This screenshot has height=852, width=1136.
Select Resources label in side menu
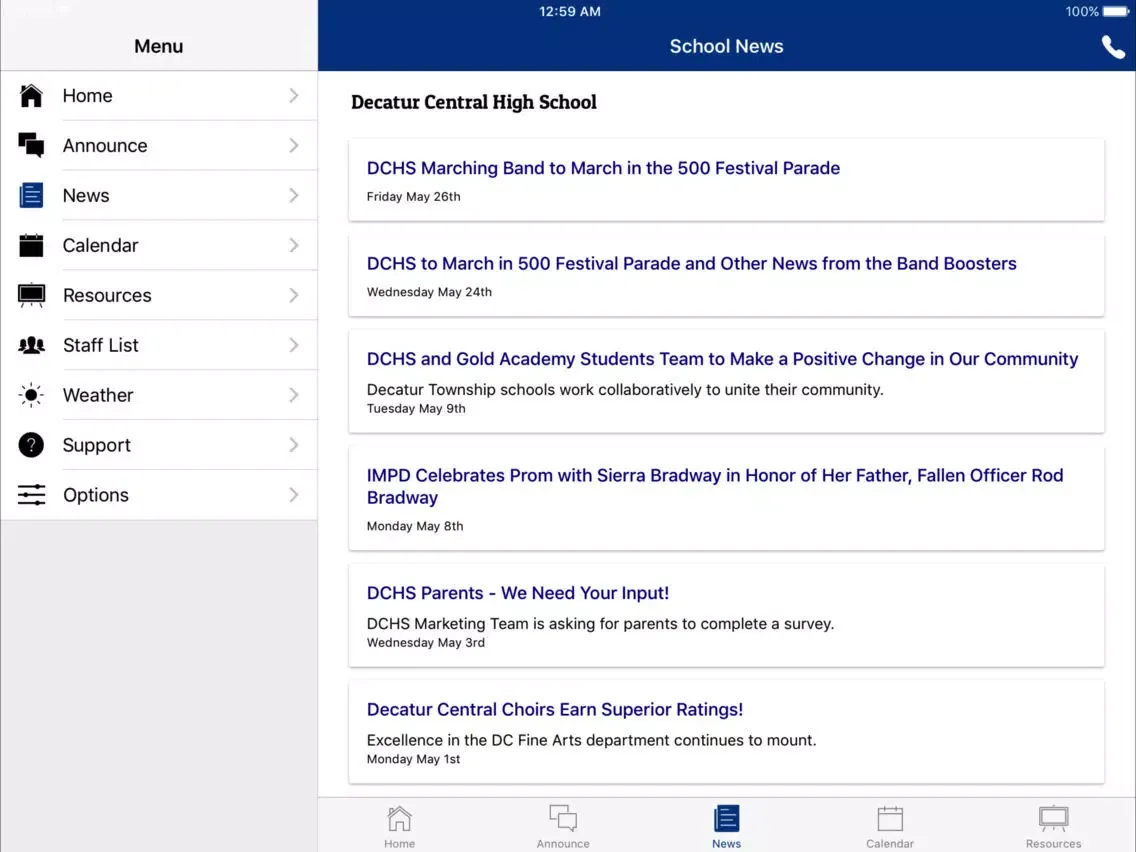coord(107,296)
